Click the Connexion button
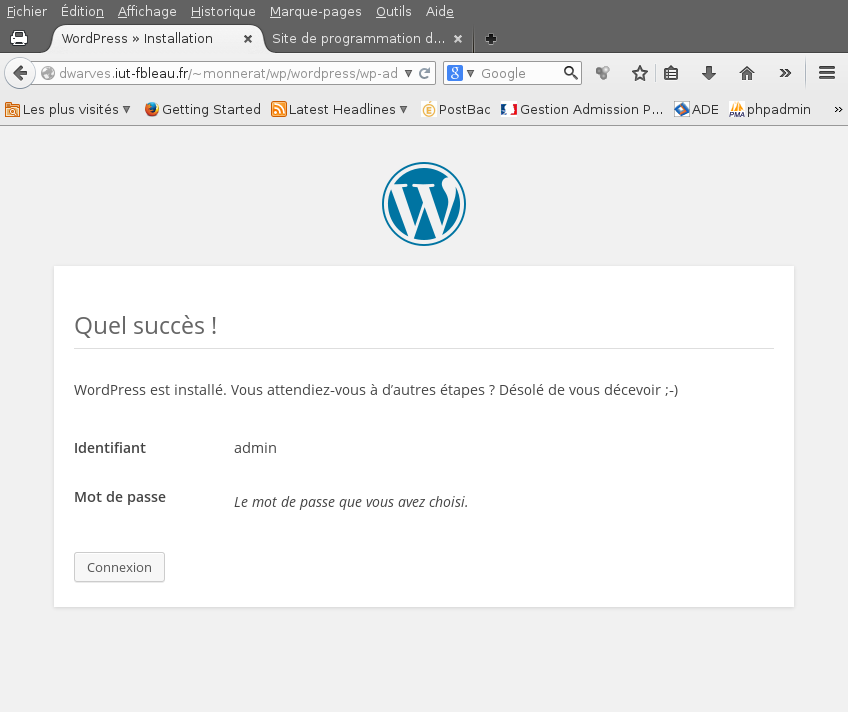Image resolution: width=848 pixels, height=712 pixels. (x=120, y=567)
